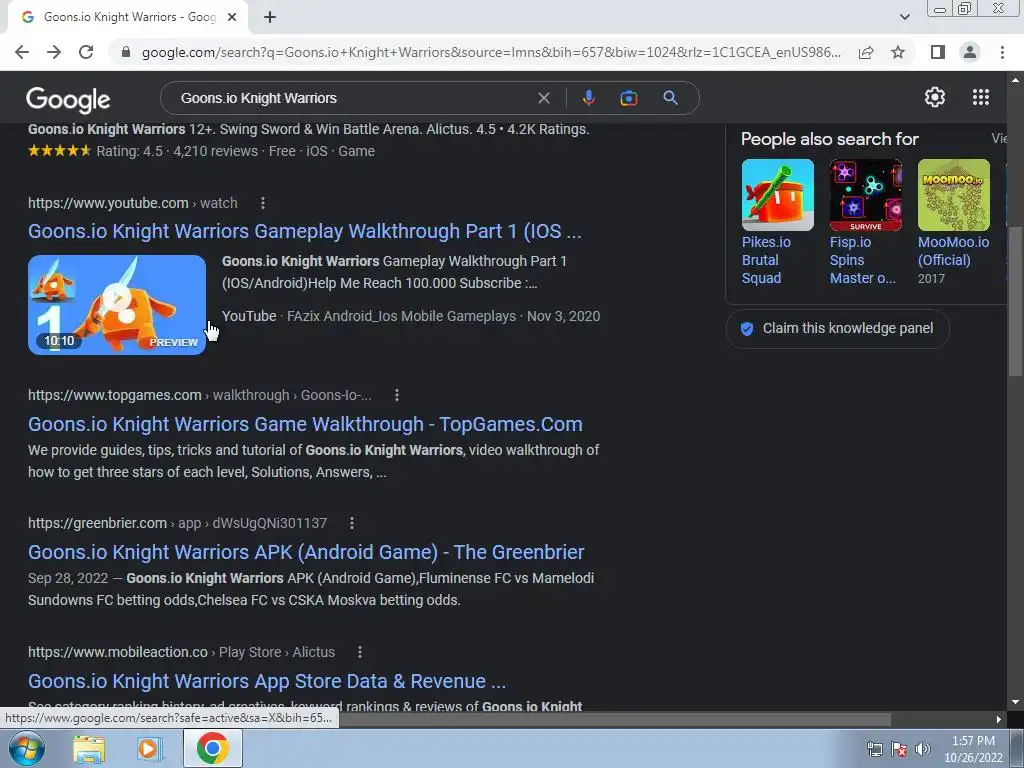Go to the Google home logo
Viewport: 1024px width, 768px height.
[68, 99]
